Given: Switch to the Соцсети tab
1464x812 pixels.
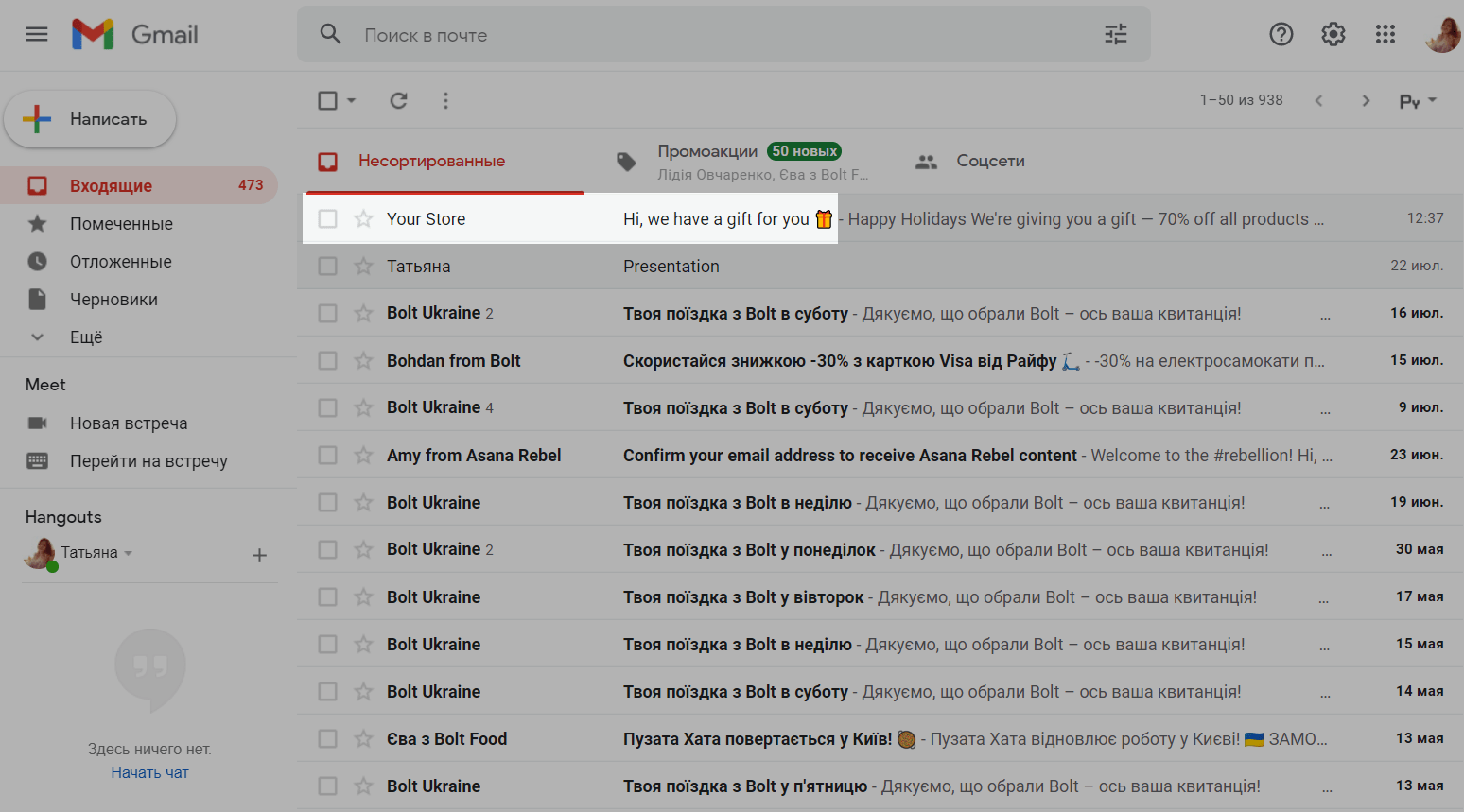Looking at the screenshot, I should (x=989, y=161).
